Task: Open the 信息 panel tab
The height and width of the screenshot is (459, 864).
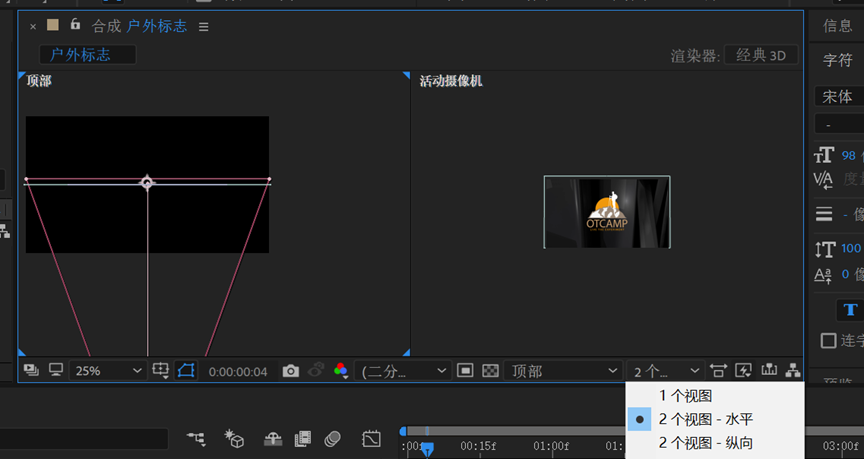Action: 837,26
